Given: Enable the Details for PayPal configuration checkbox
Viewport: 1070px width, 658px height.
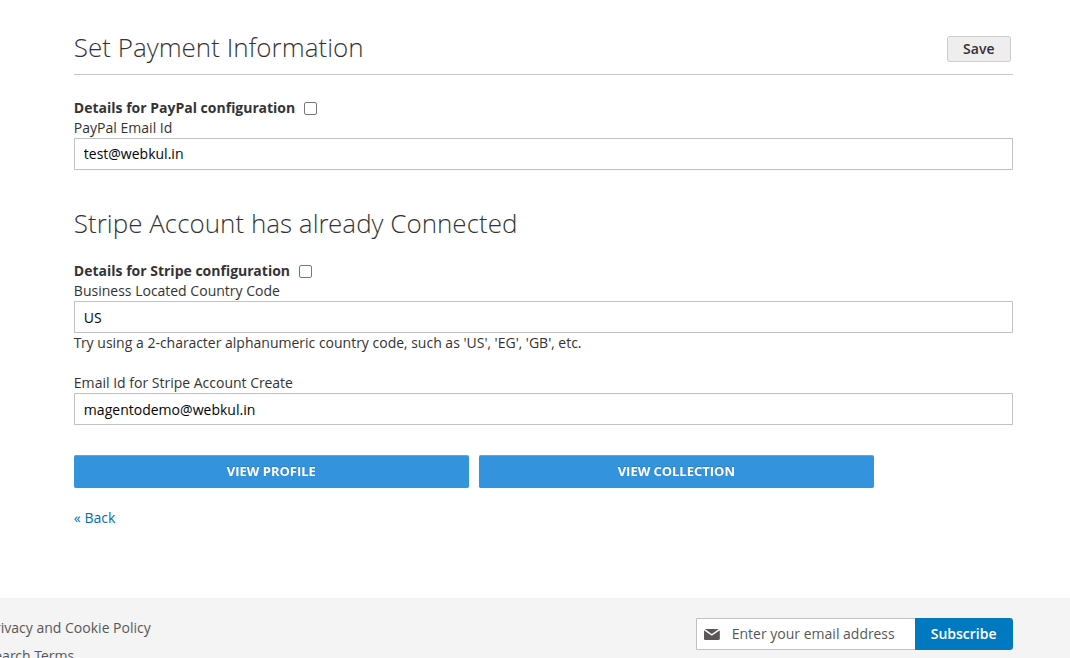Looking at the screenshot, I should pos(310,108).
